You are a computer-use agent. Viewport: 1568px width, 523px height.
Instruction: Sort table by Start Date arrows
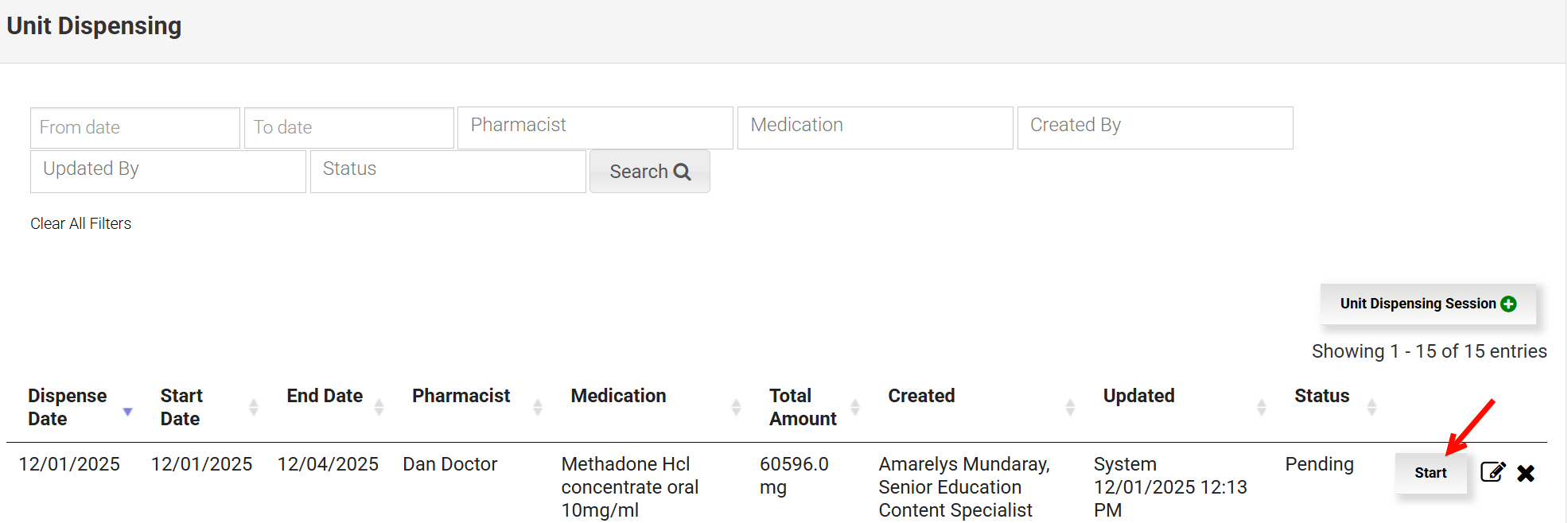pyautogui.click(x=254, y=407)
